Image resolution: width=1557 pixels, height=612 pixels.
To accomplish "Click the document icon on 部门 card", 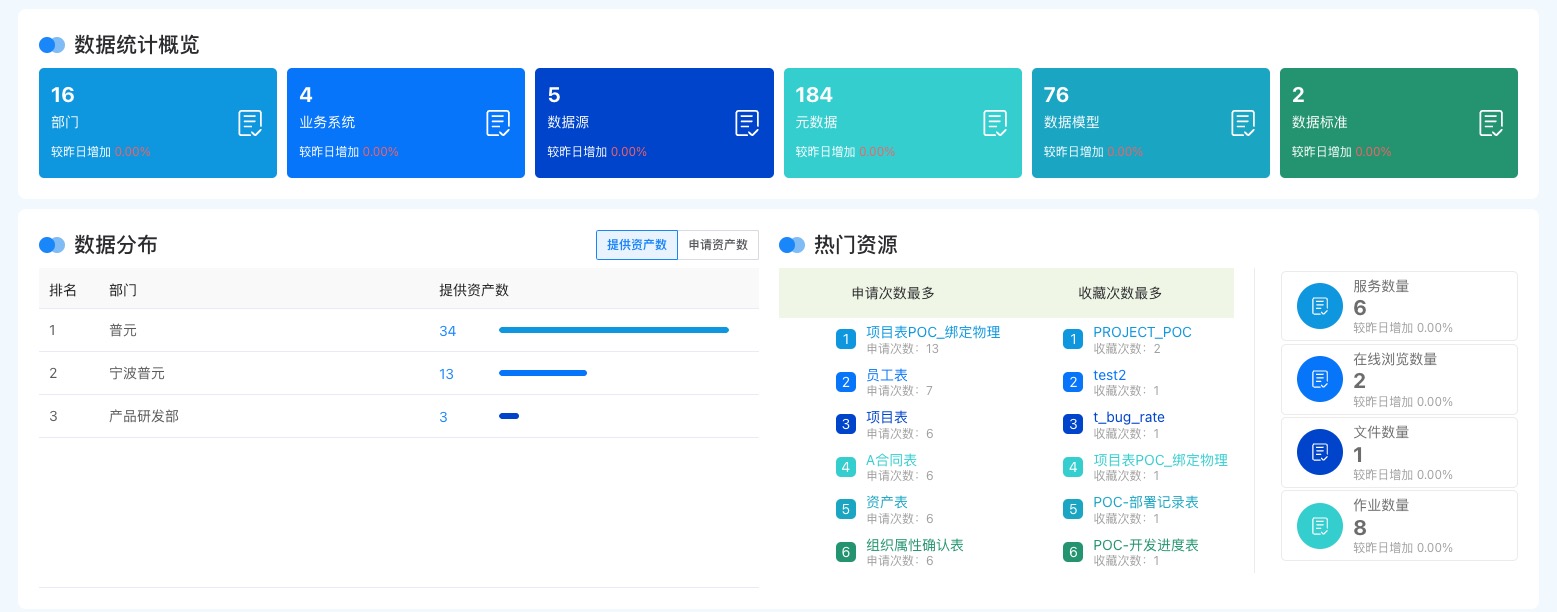I will [x=250, y=123].
